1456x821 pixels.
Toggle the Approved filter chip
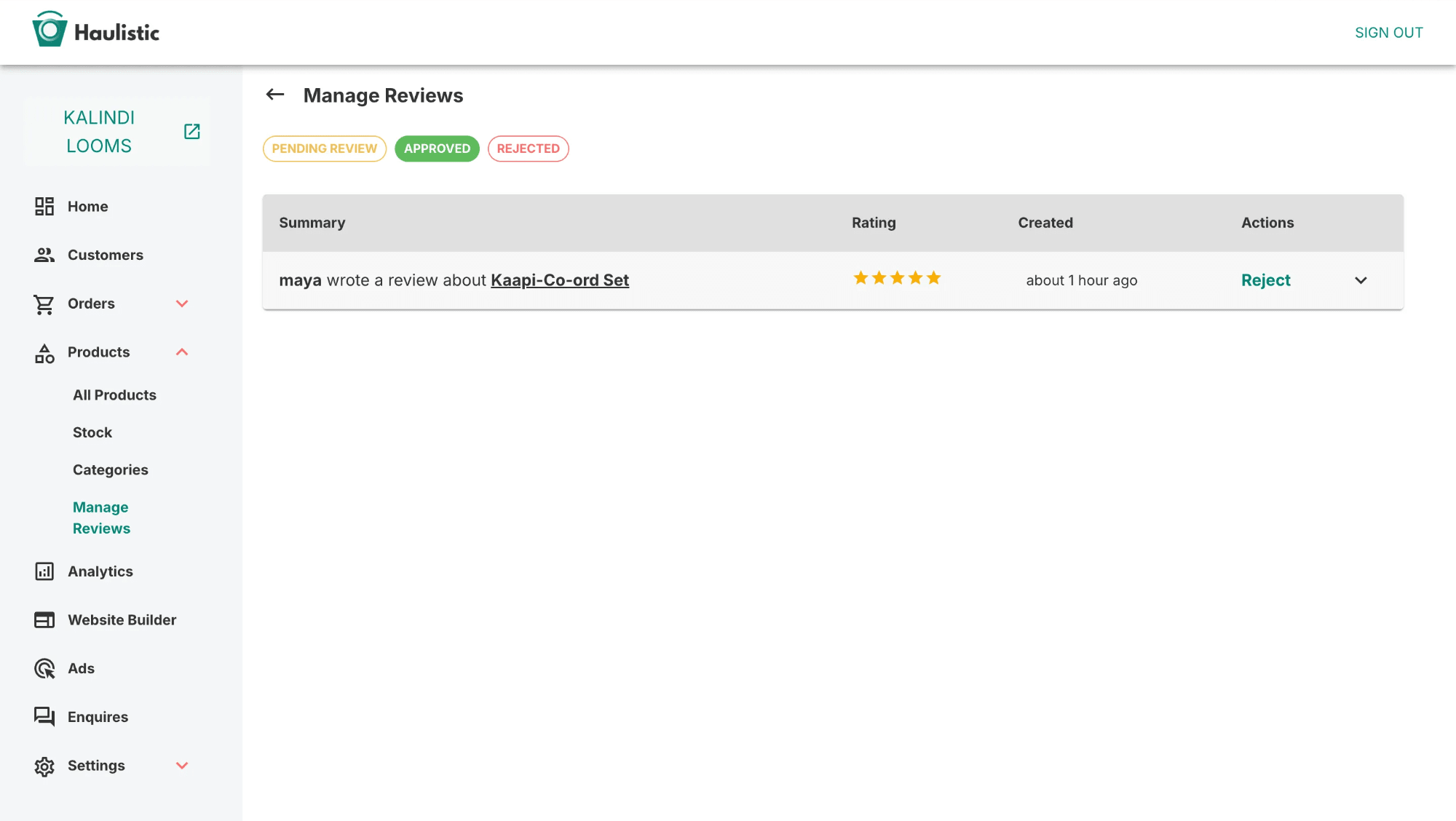pyautogui.click(x=437, y=148)
